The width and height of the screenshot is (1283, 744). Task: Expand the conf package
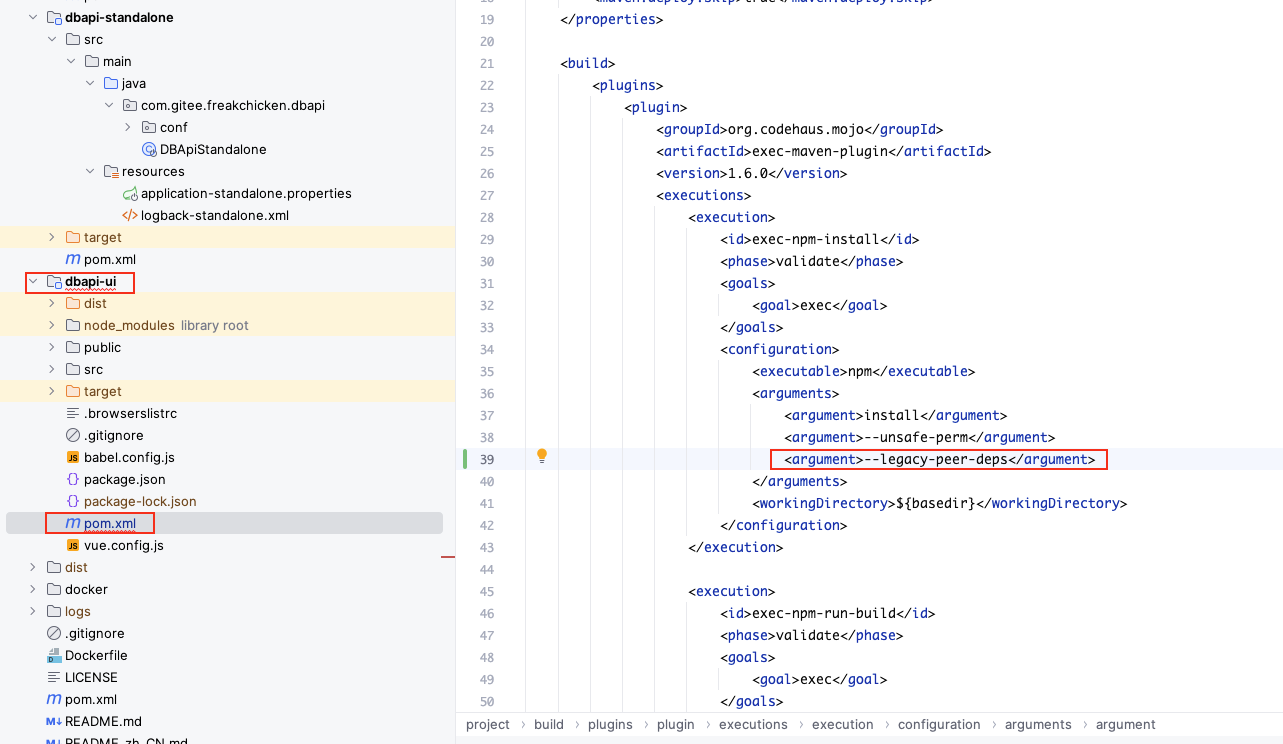pyautogui.click(x=128, y=127)
